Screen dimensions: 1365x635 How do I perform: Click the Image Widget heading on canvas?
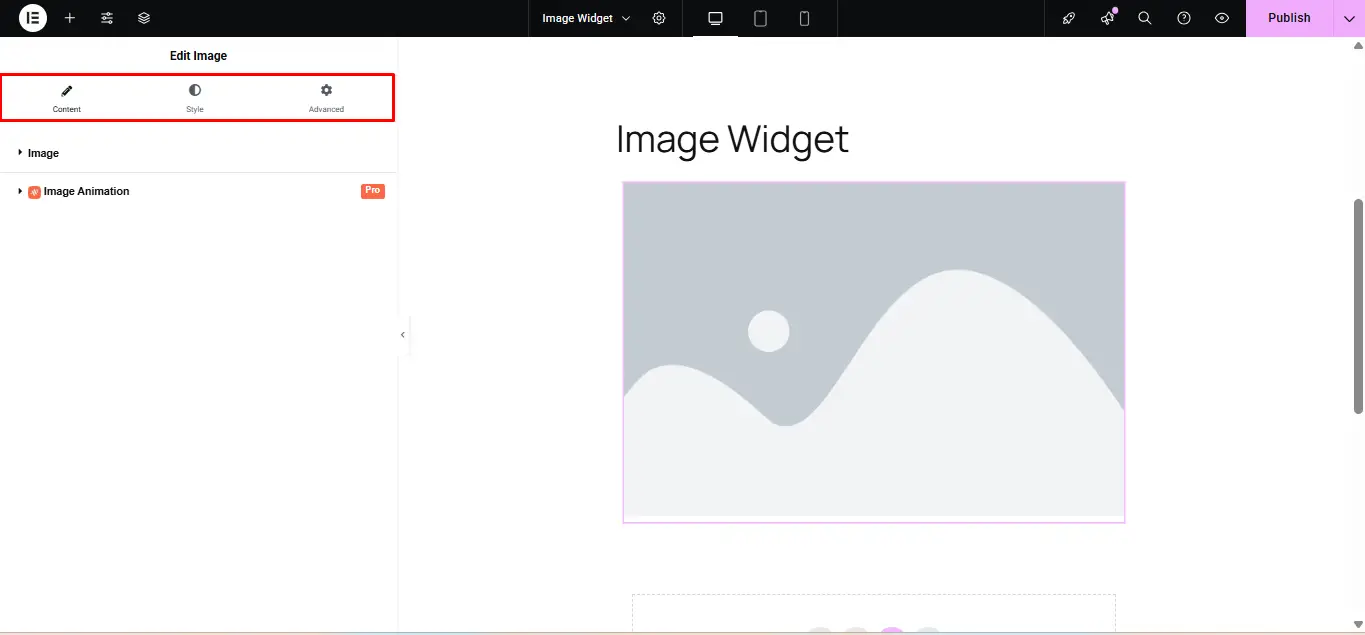(x=732, y=139)
